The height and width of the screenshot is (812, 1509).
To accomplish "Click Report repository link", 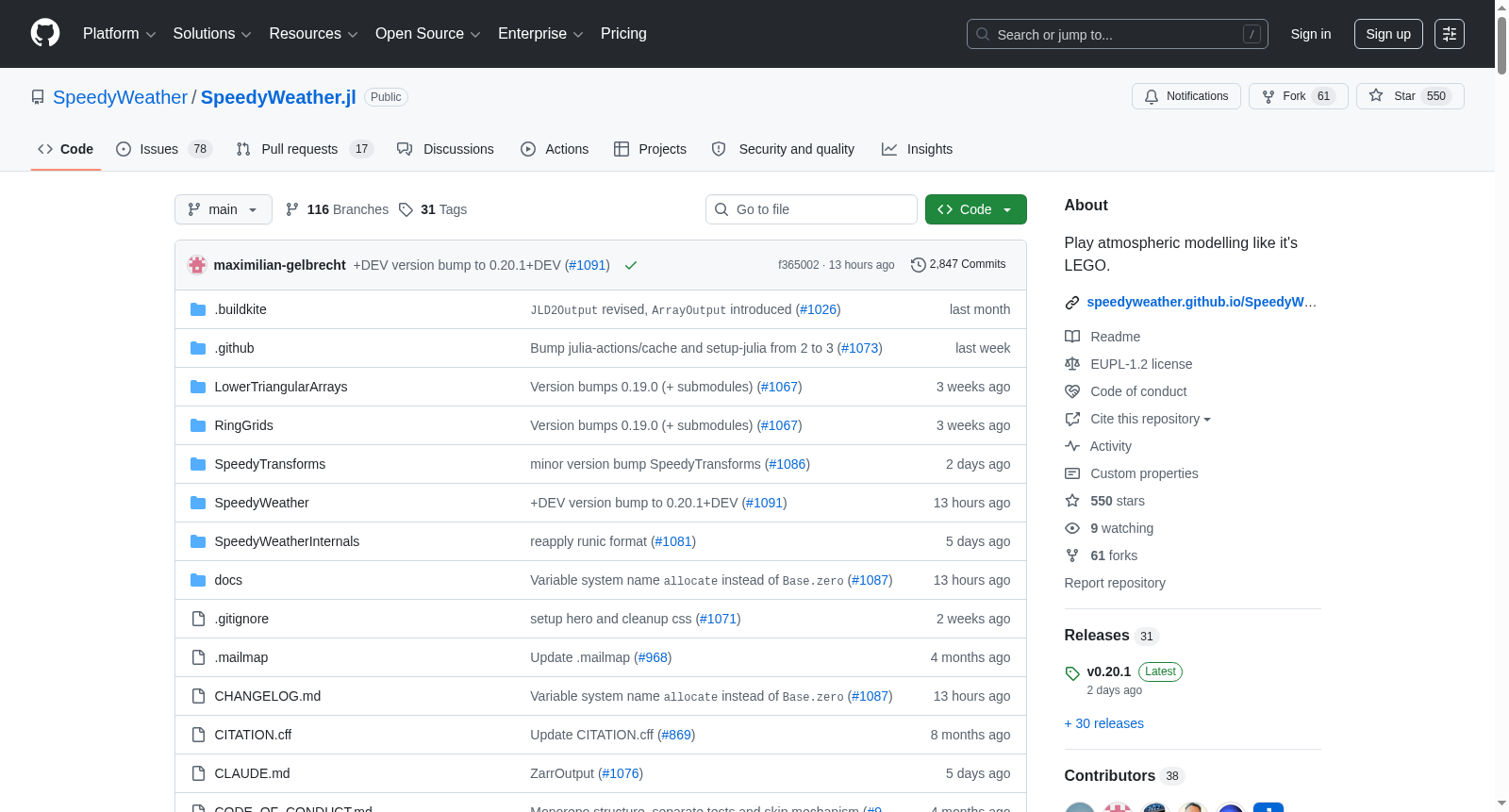I will [x=1115, y=583].
